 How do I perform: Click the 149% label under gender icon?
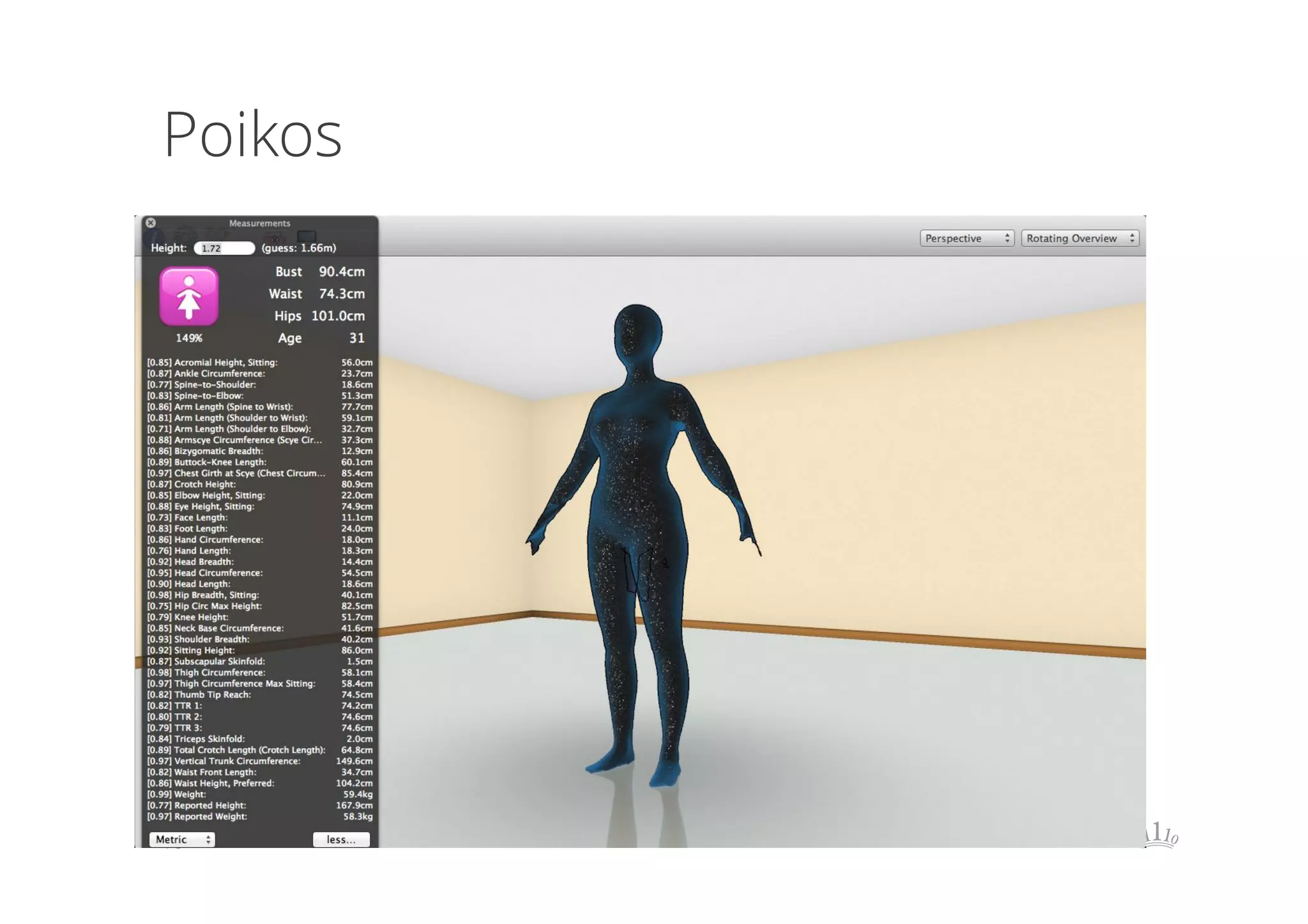[x=189, y=338]
